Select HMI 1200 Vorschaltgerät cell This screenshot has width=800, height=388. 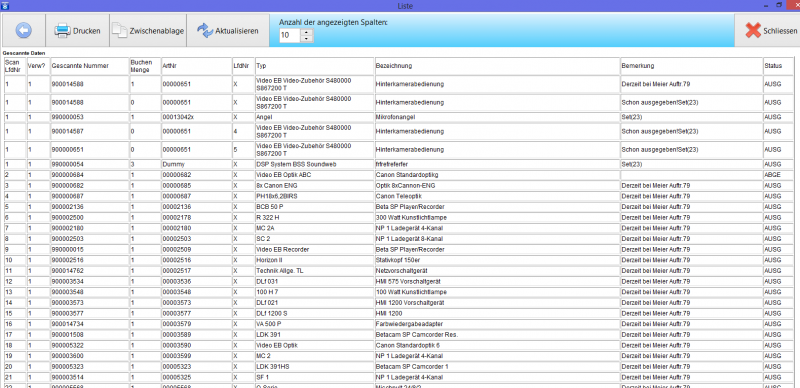point(497,303)
